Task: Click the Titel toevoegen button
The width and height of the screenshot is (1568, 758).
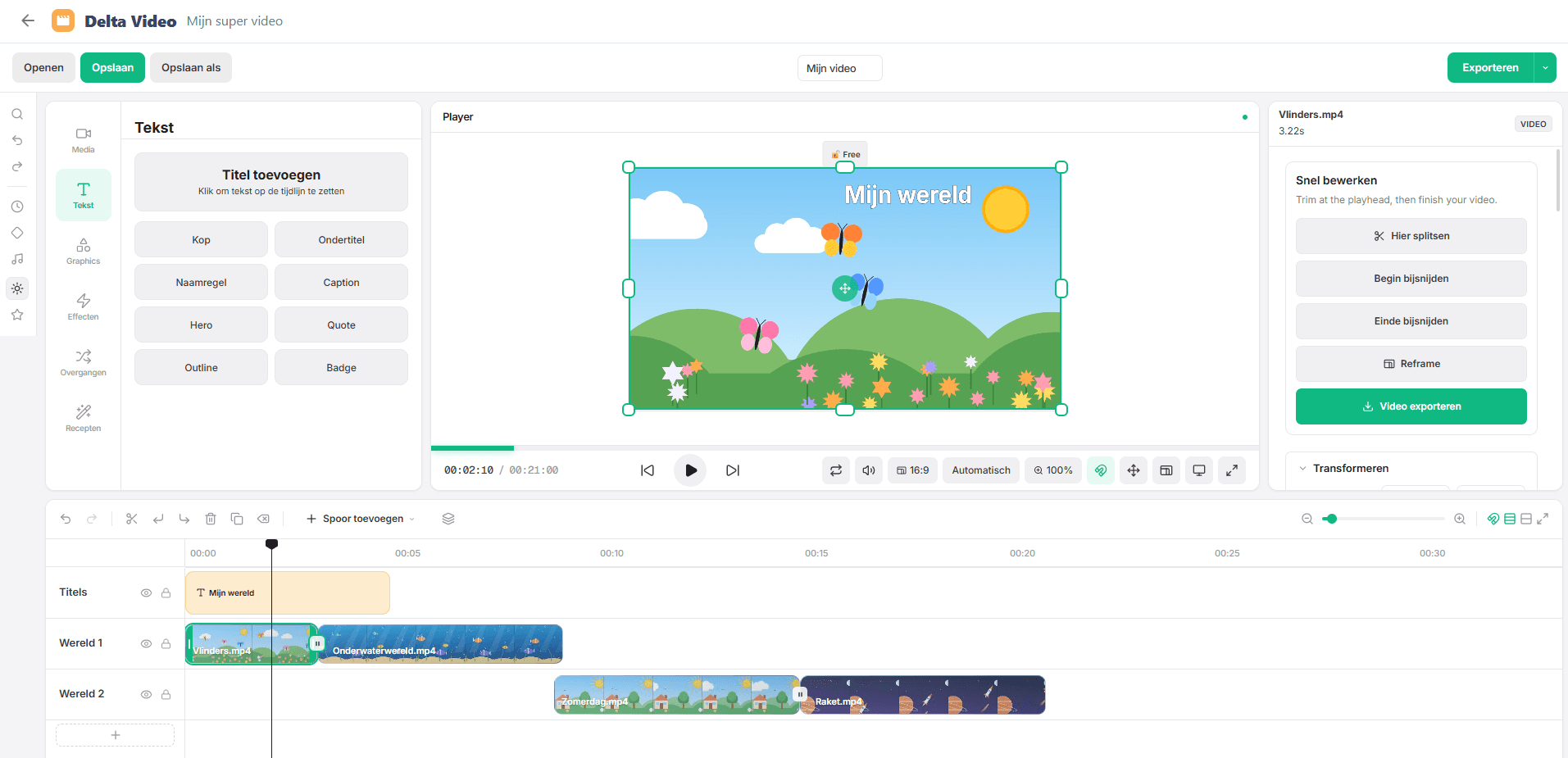Action: point(271,182)
